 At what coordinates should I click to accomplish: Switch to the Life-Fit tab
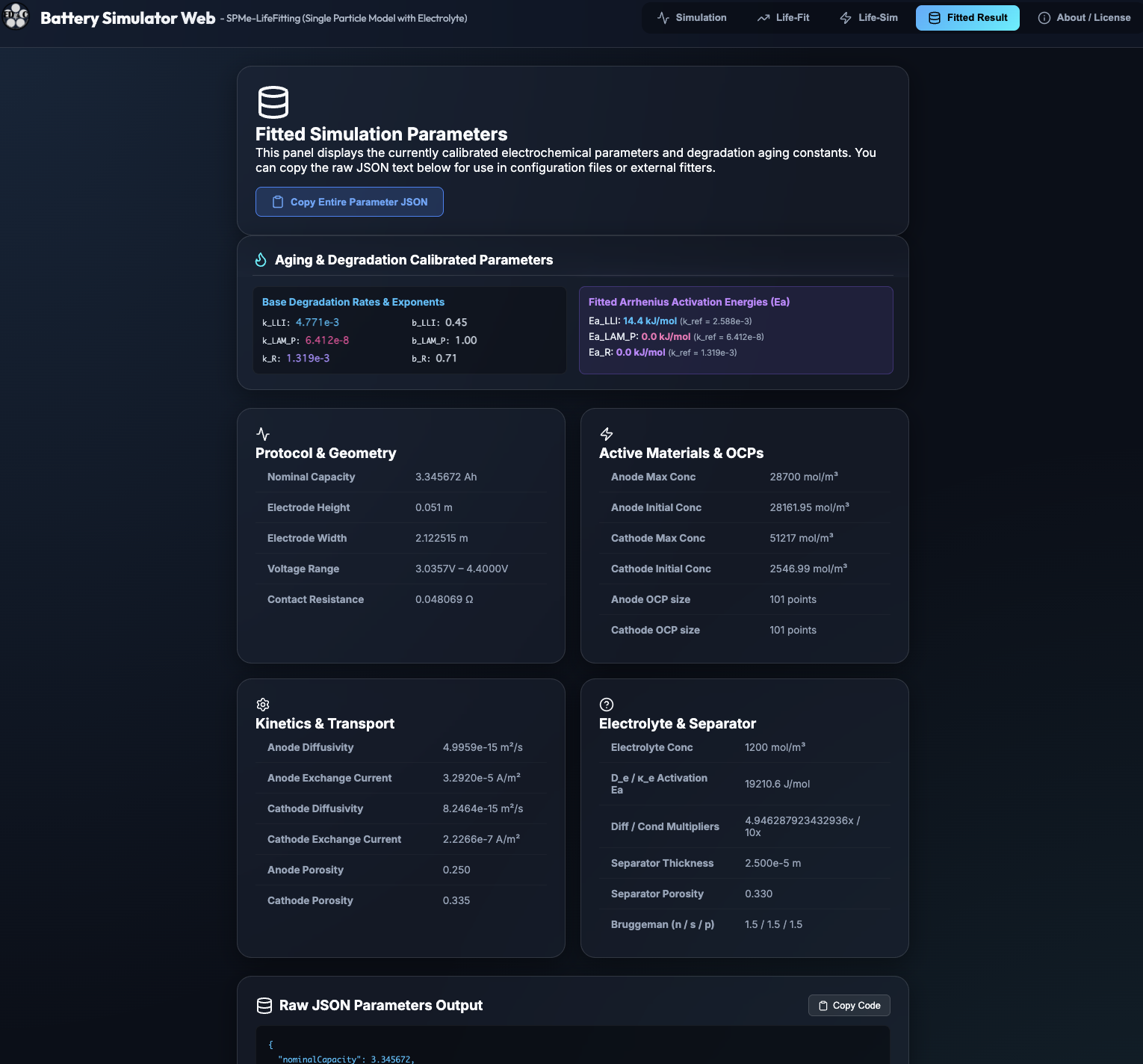(x=784, y=17)
